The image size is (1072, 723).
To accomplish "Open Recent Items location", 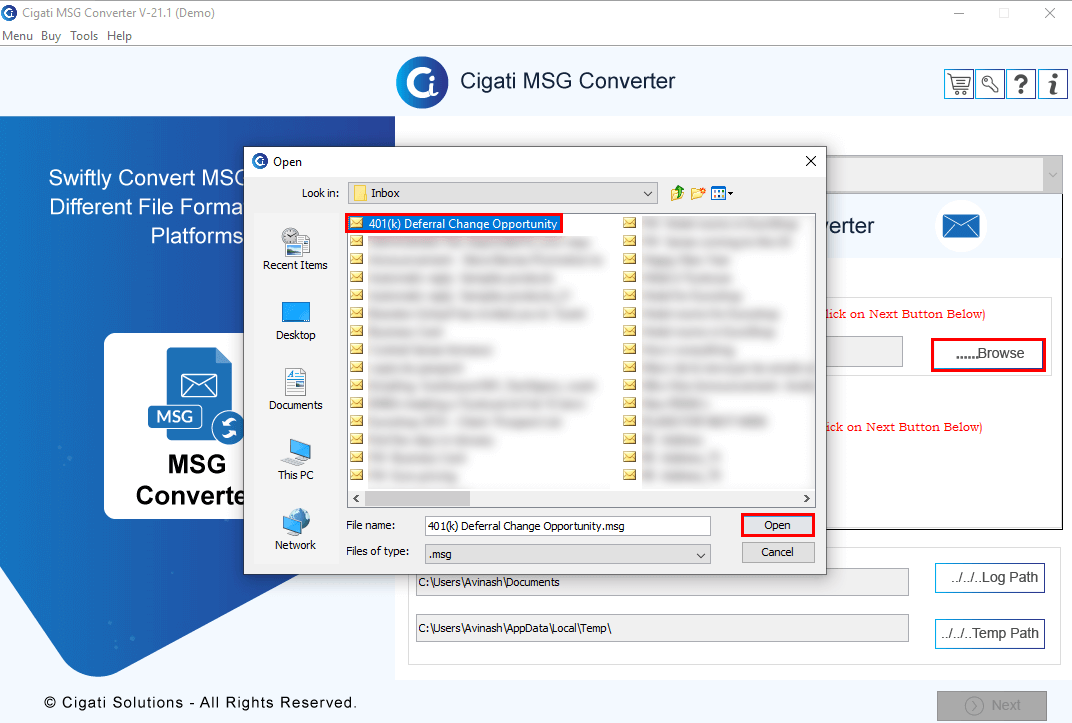I will [295, 249].
